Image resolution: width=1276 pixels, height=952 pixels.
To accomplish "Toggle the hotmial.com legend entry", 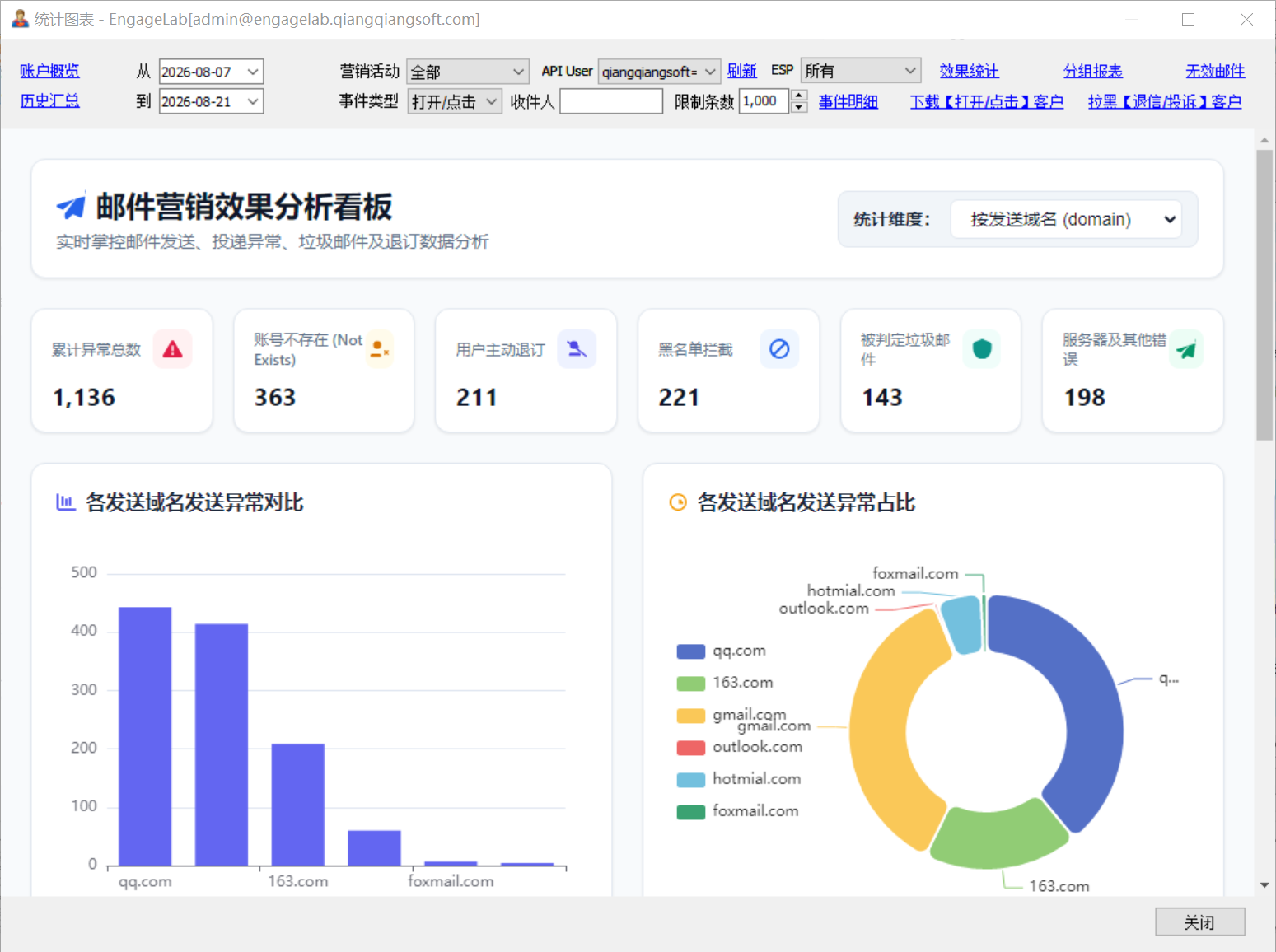I will (x=739, y=779).
